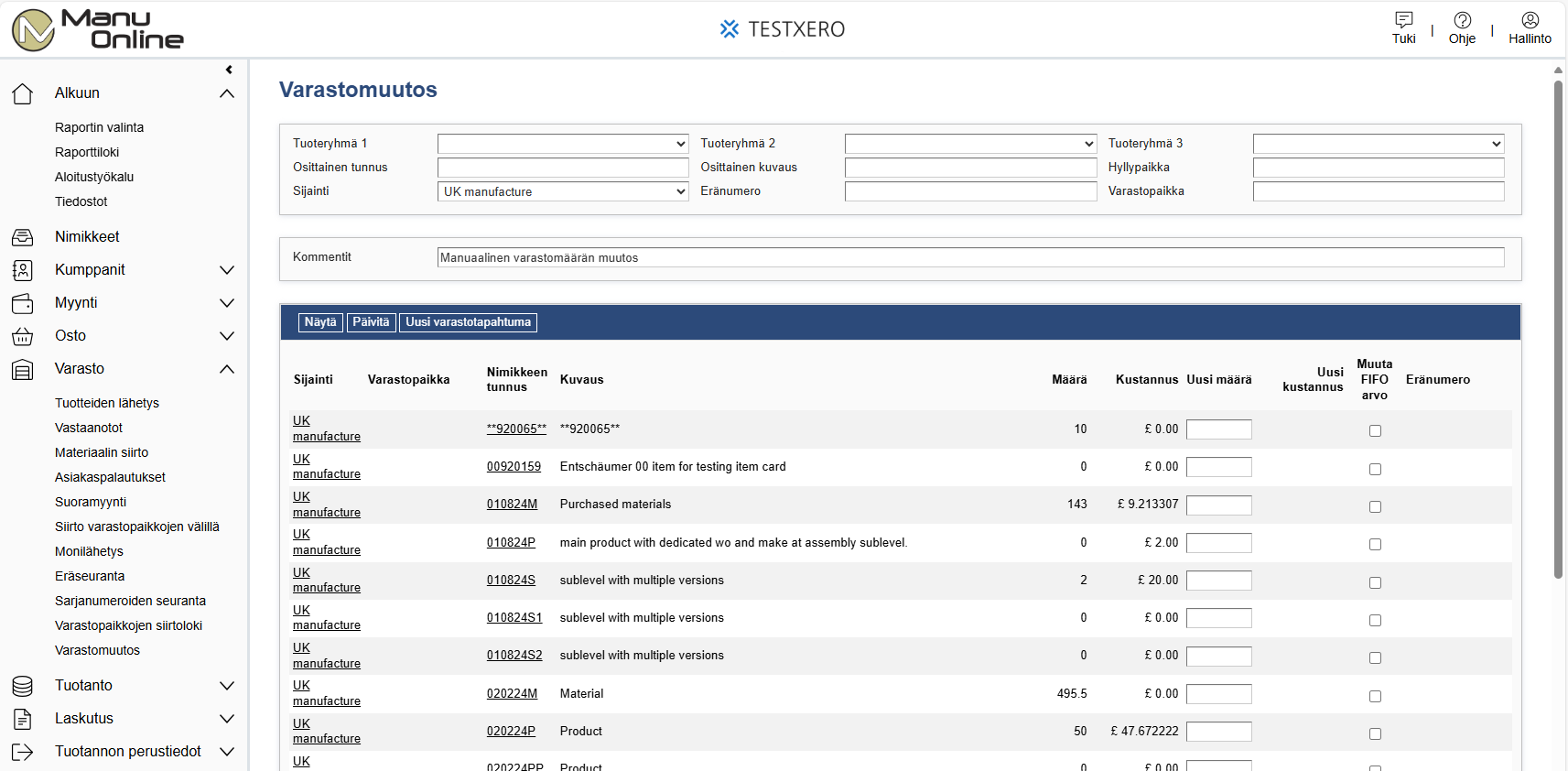Open the Hallinto user icon
The height and width of the screenshot is (771, 1568).
click(x=1530, y=19)
